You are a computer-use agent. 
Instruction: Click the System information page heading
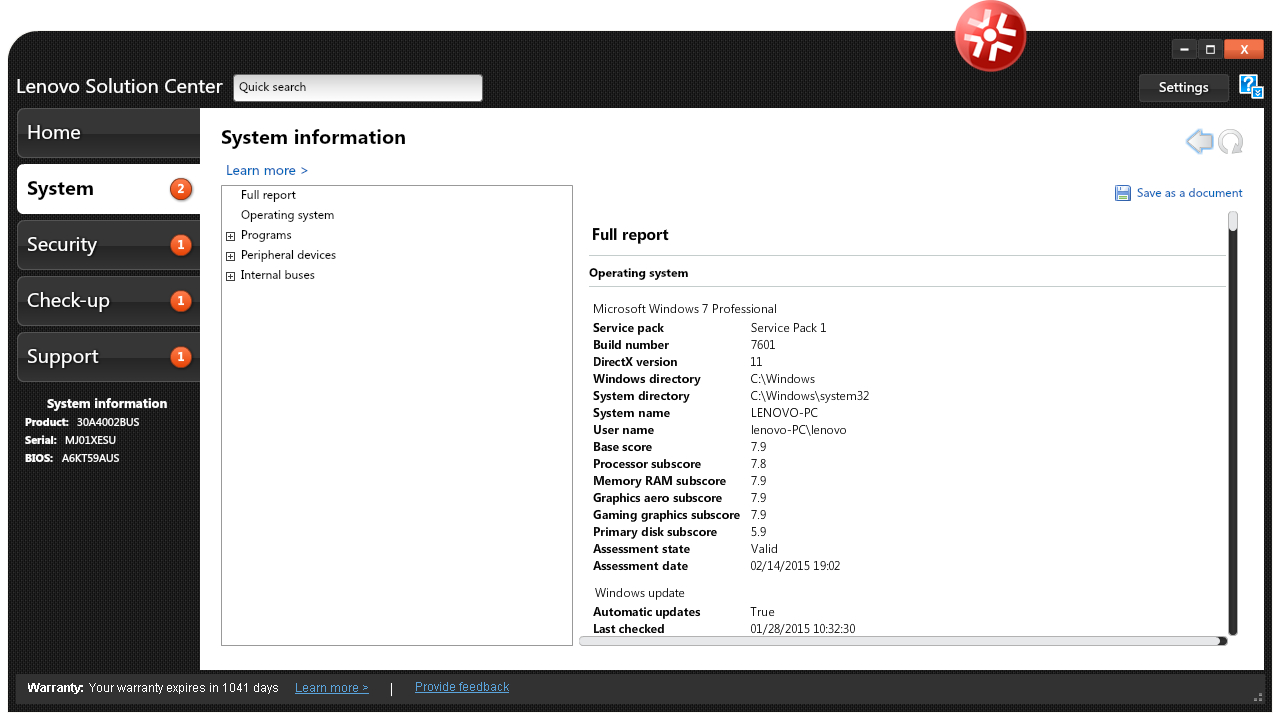(x=313, y=138)
